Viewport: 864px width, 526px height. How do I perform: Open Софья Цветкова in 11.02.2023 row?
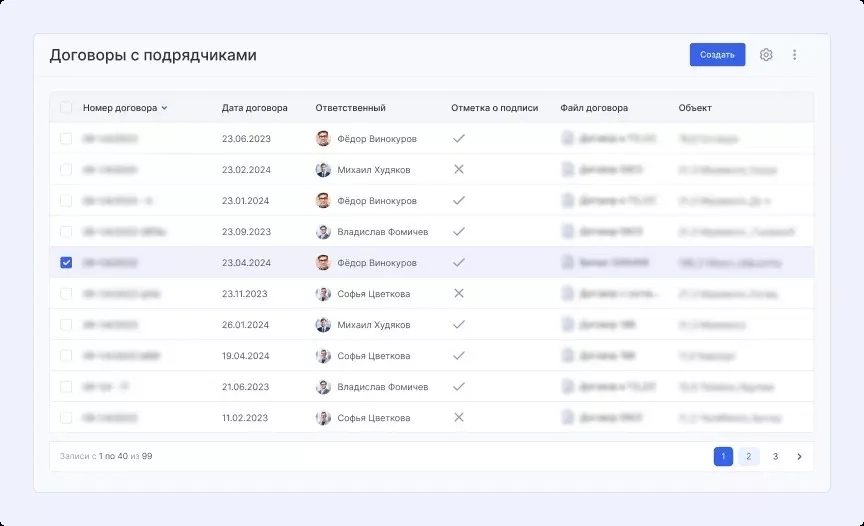[x=373, y=418]
